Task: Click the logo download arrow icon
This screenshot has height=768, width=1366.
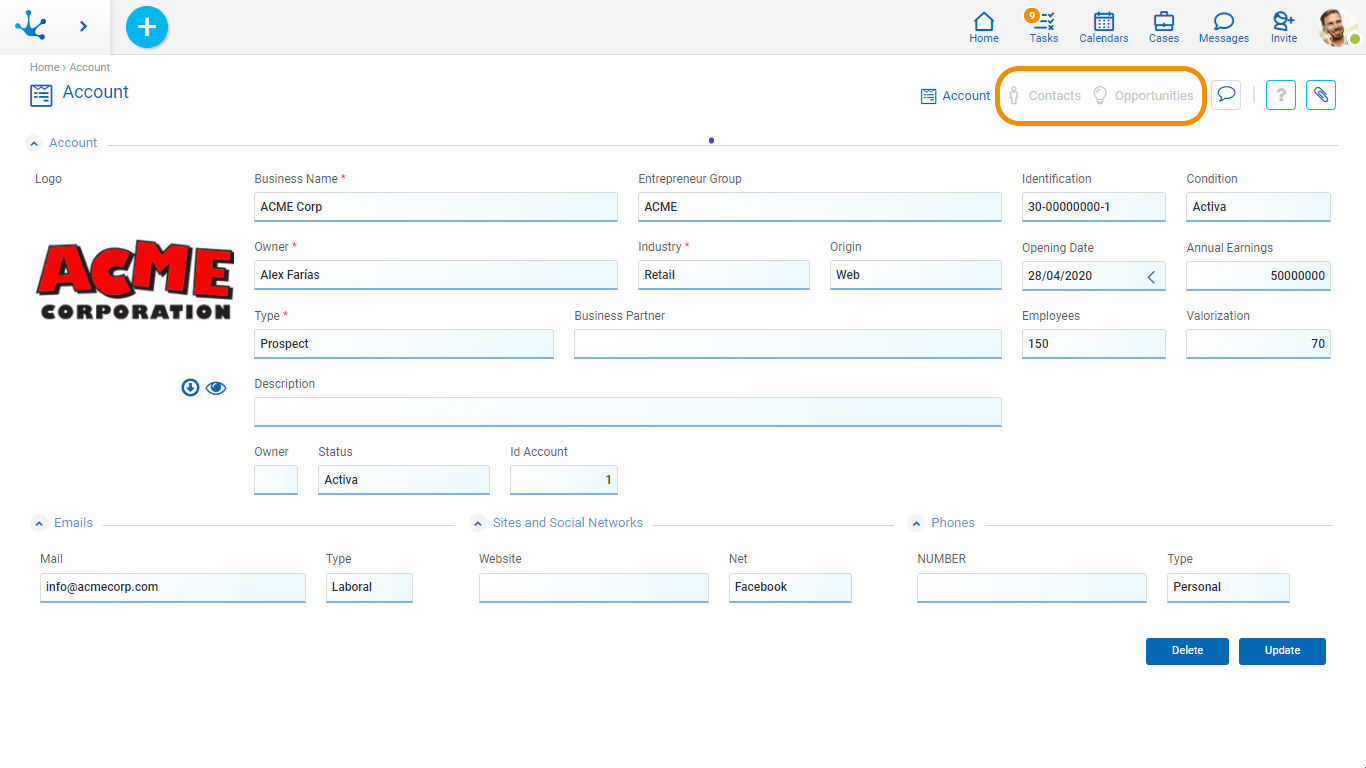Action: tap(190, 388)
